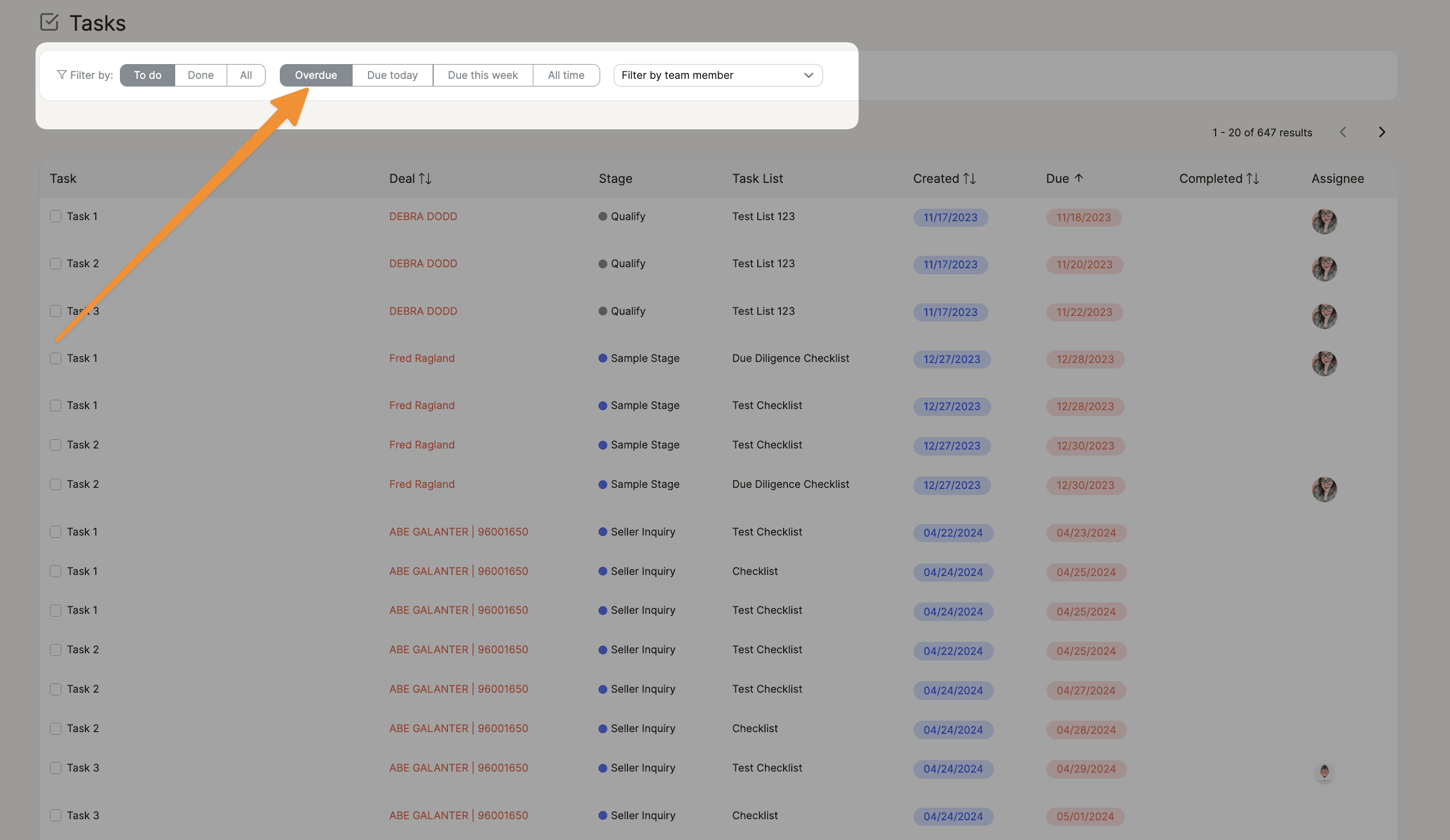Select the Due today filter tab
This screenshot has height=840, width=1450.
click(392, 76)
